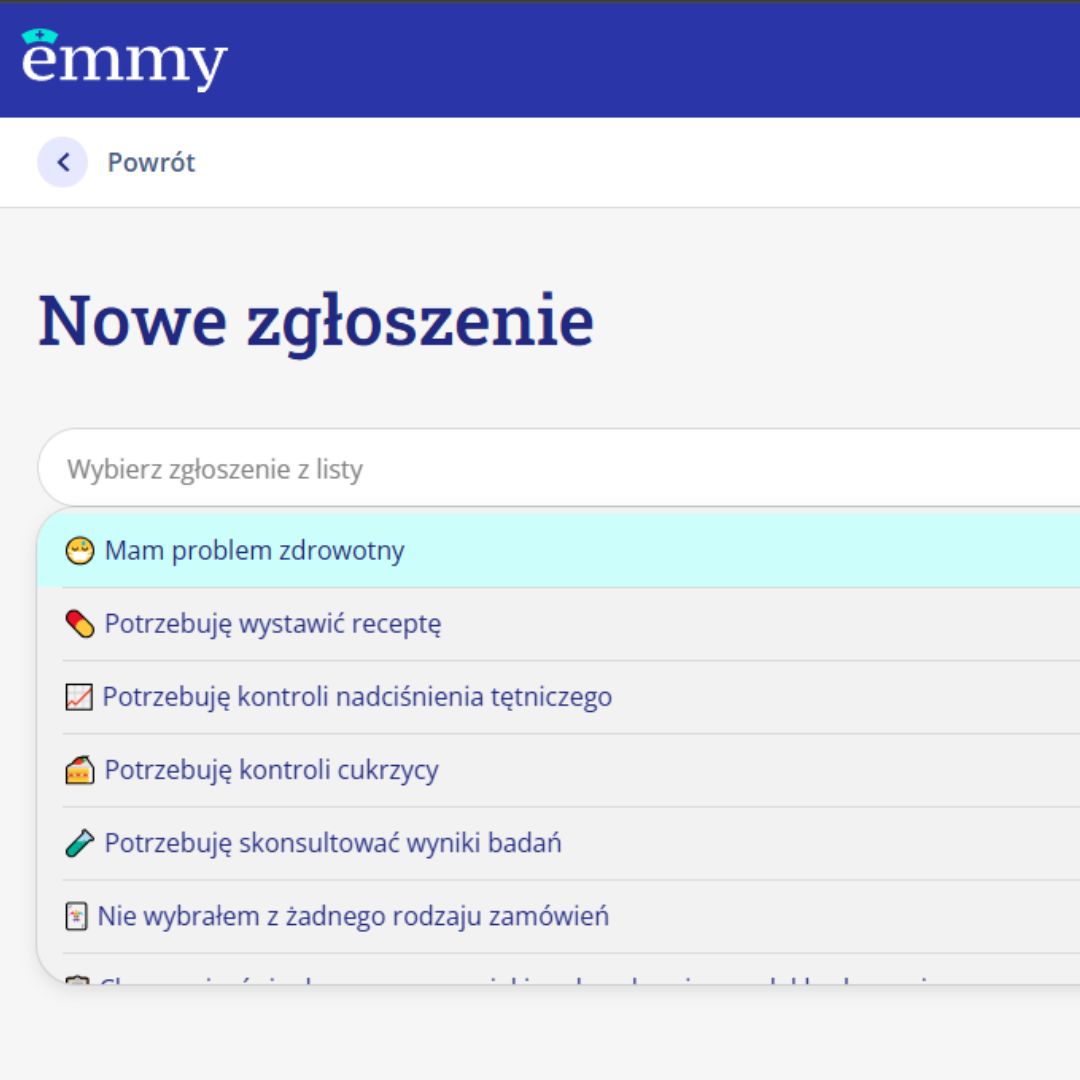Click the blue emmy header bar

(650, 60)
